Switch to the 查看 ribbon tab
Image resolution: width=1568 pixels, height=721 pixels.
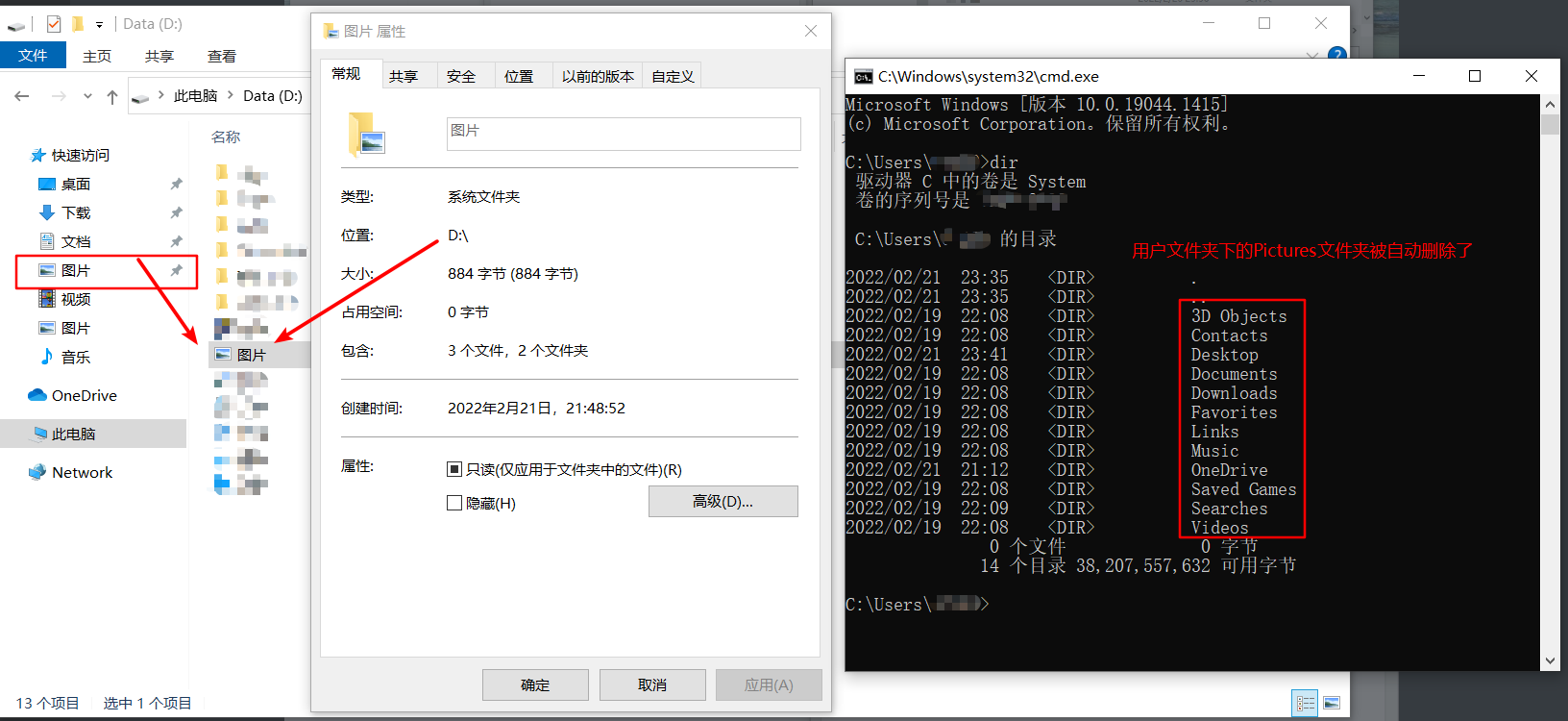[222, 56]
